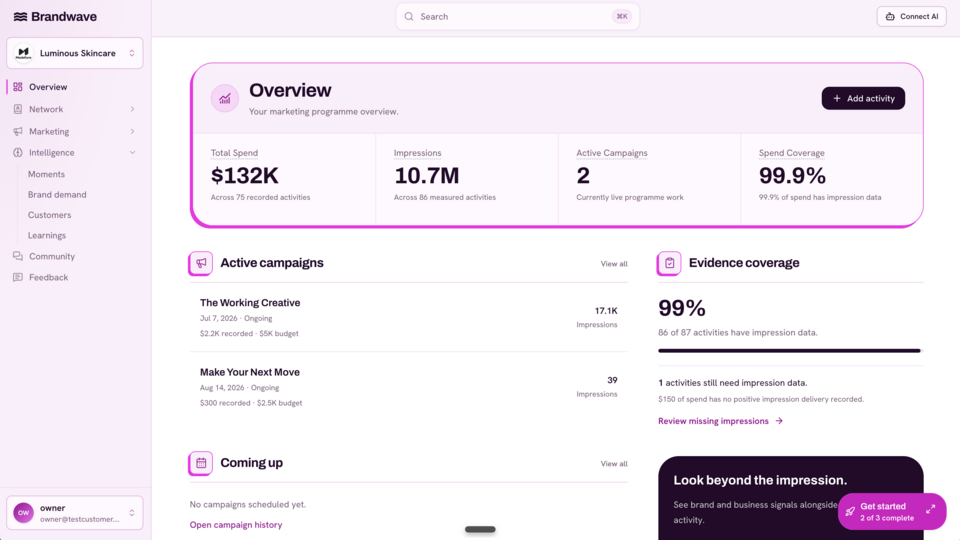Click the plus icon on Add activity
The width and height of the screenshot is (960, 540).
click(x=836, y=99)
